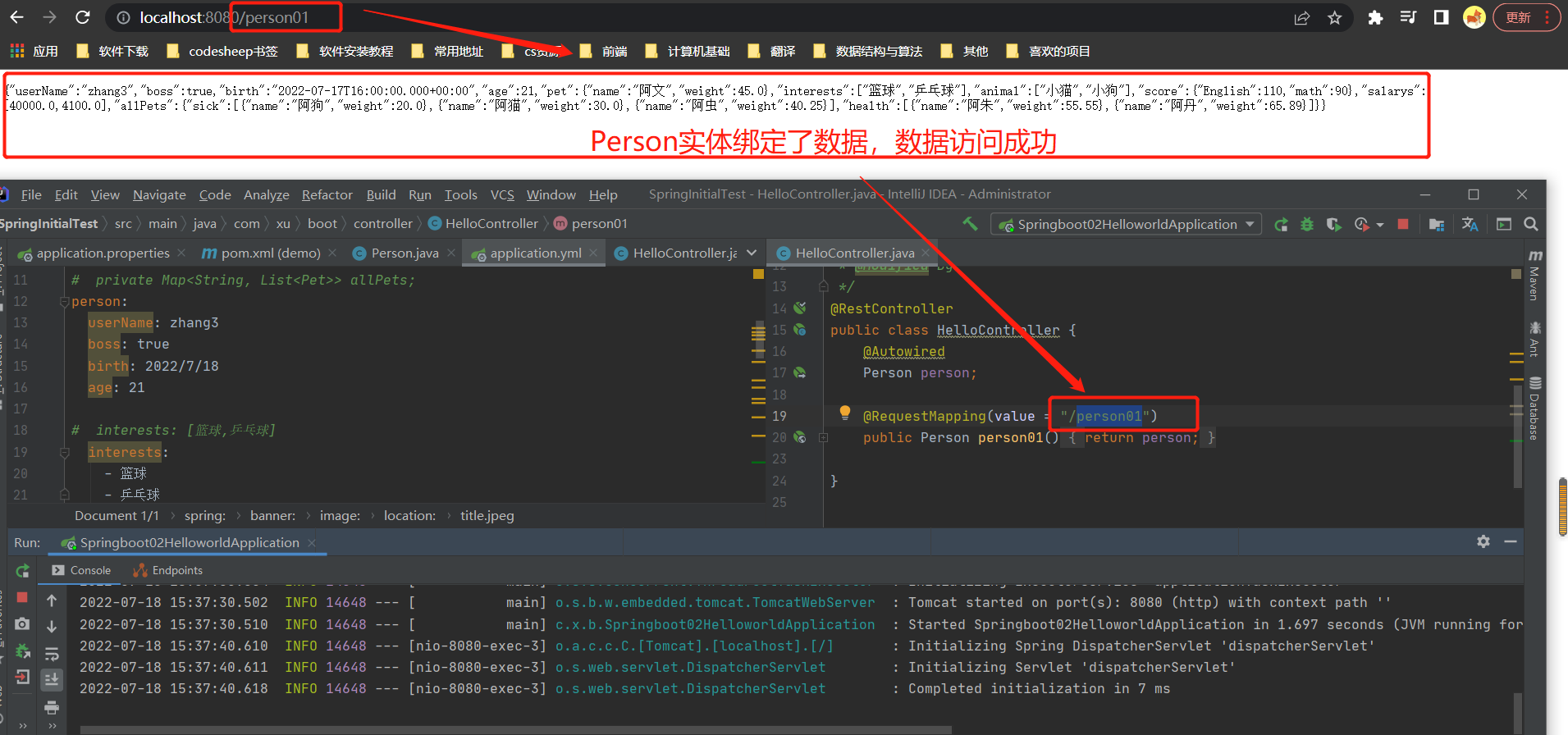Click the Rerun icon in Run panel
The height and width of the screenshot is (735, 1568).
22,571
